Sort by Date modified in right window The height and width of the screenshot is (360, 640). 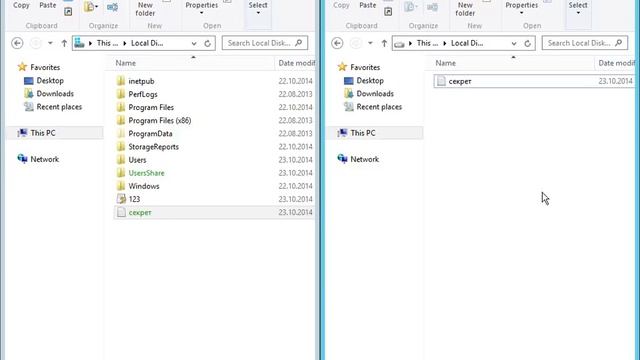[616, 63]
